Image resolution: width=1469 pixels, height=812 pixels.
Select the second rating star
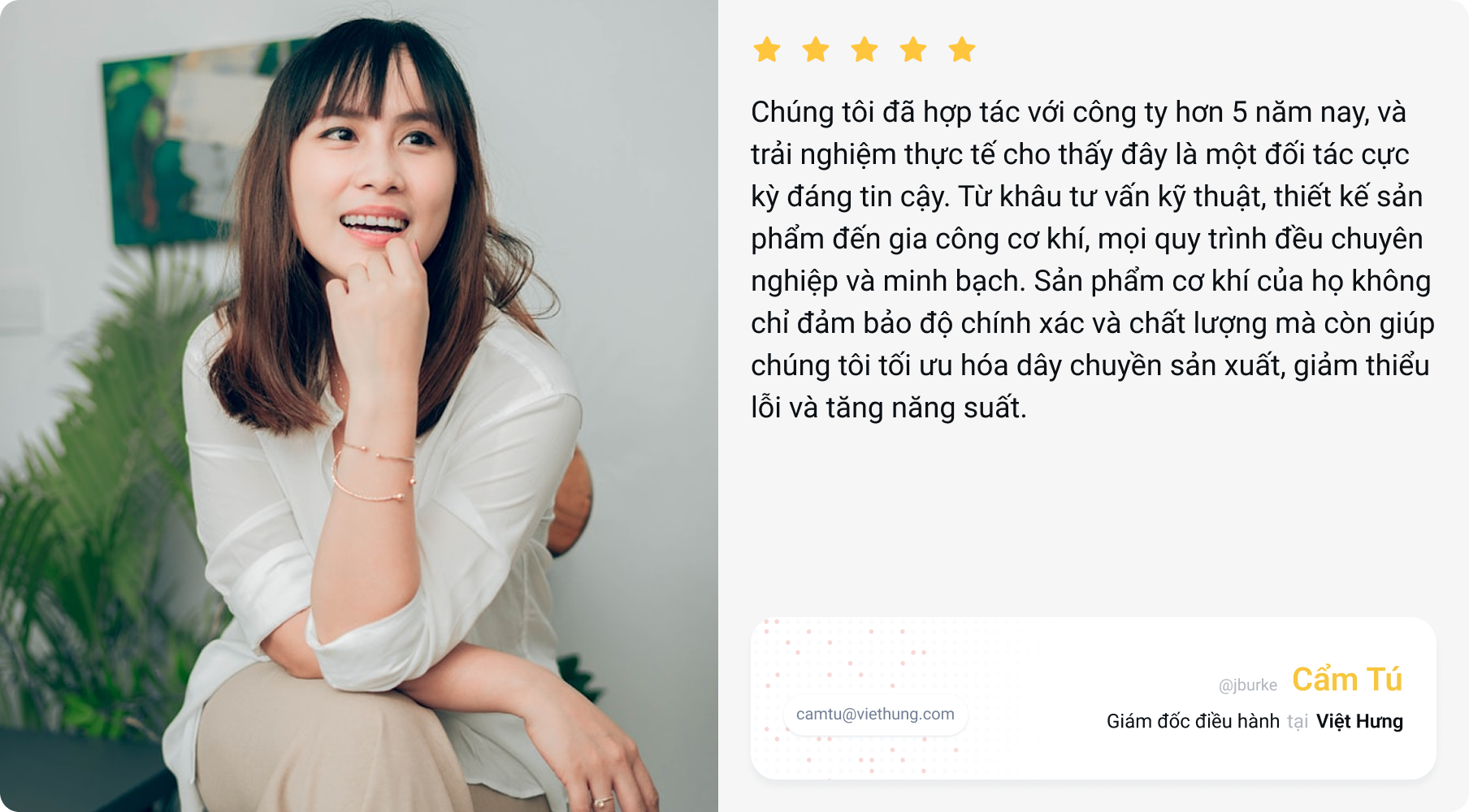point(816,50)
